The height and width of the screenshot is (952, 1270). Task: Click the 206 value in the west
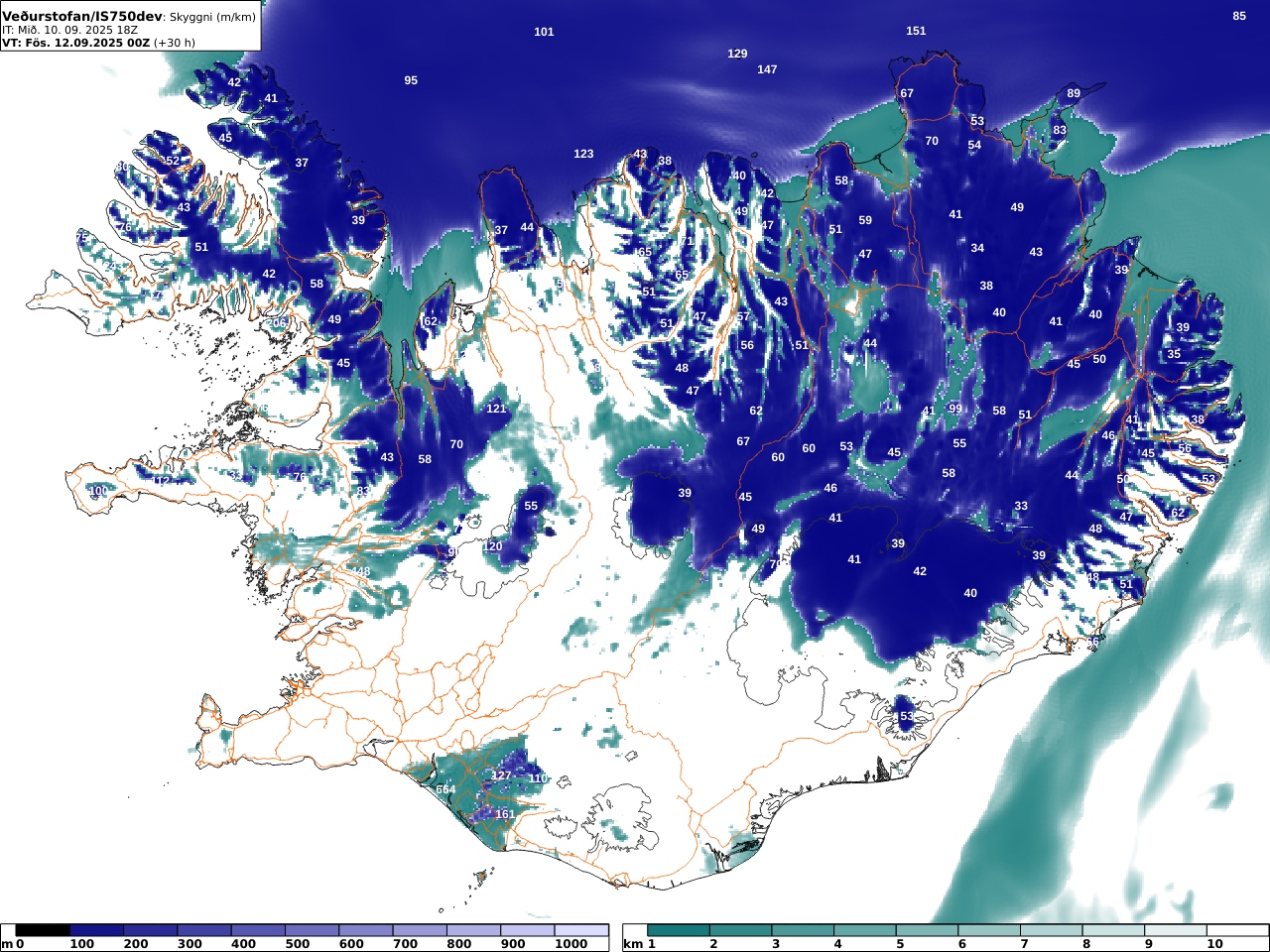[x=278, y=322]
